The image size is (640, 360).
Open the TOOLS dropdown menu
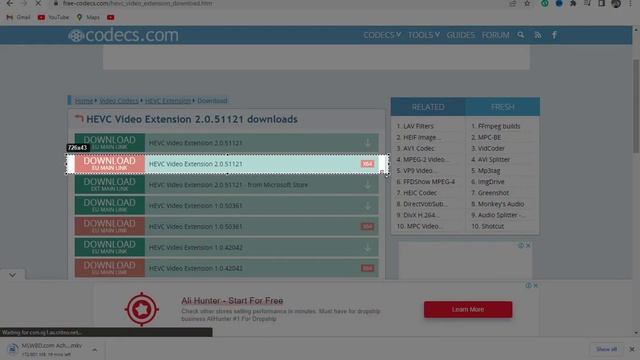pos(424,35)
